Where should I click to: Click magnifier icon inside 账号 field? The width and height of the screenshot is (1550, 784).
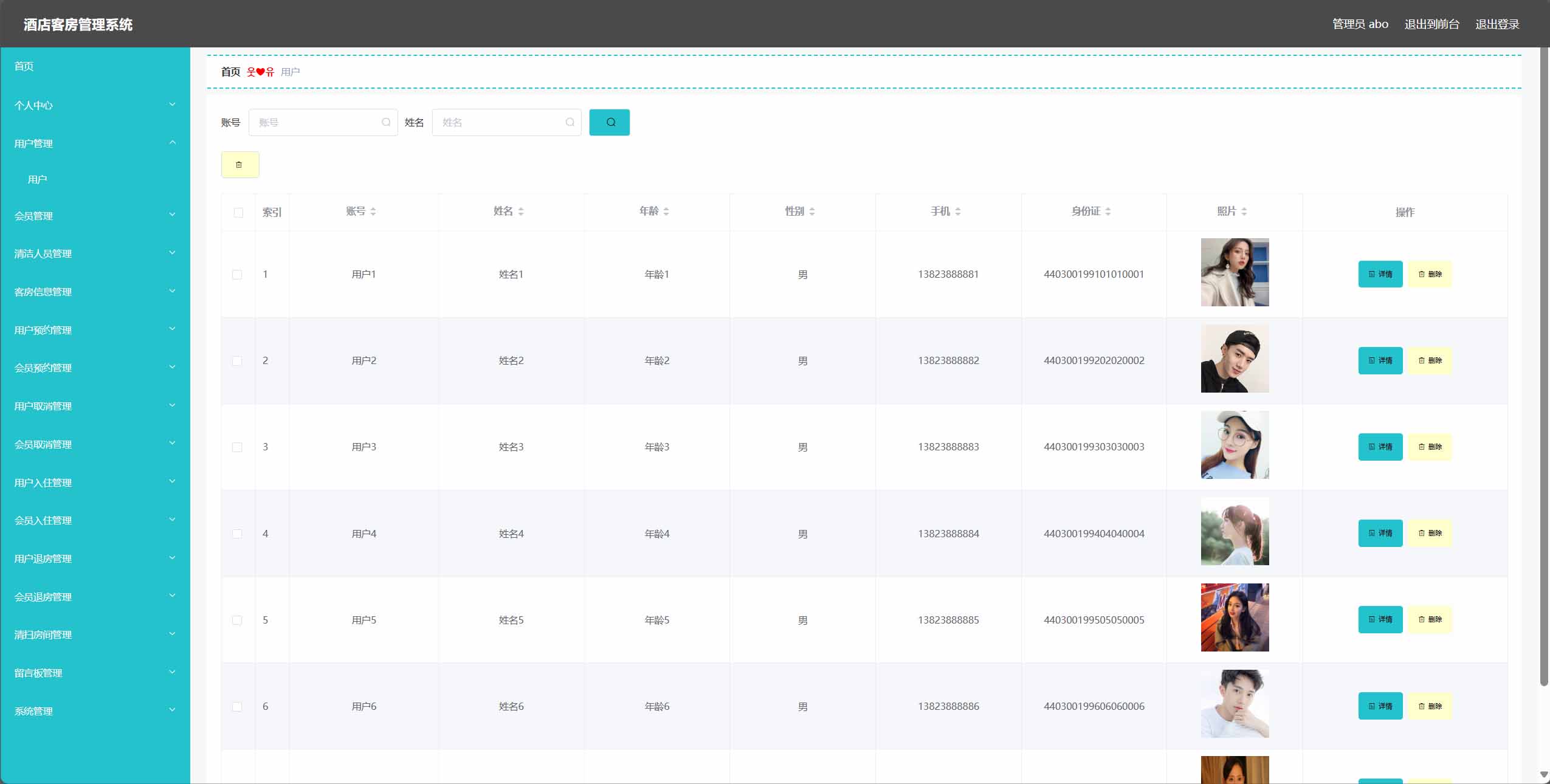coord(386,122)
